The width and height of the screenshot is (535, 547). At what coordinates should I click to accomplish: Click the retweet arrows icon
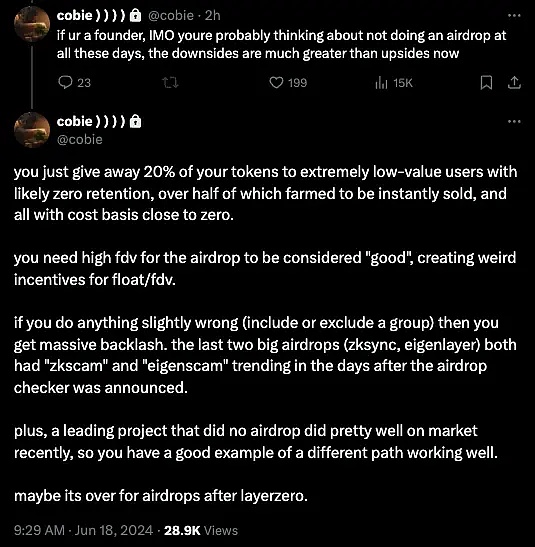pos(171,83)
